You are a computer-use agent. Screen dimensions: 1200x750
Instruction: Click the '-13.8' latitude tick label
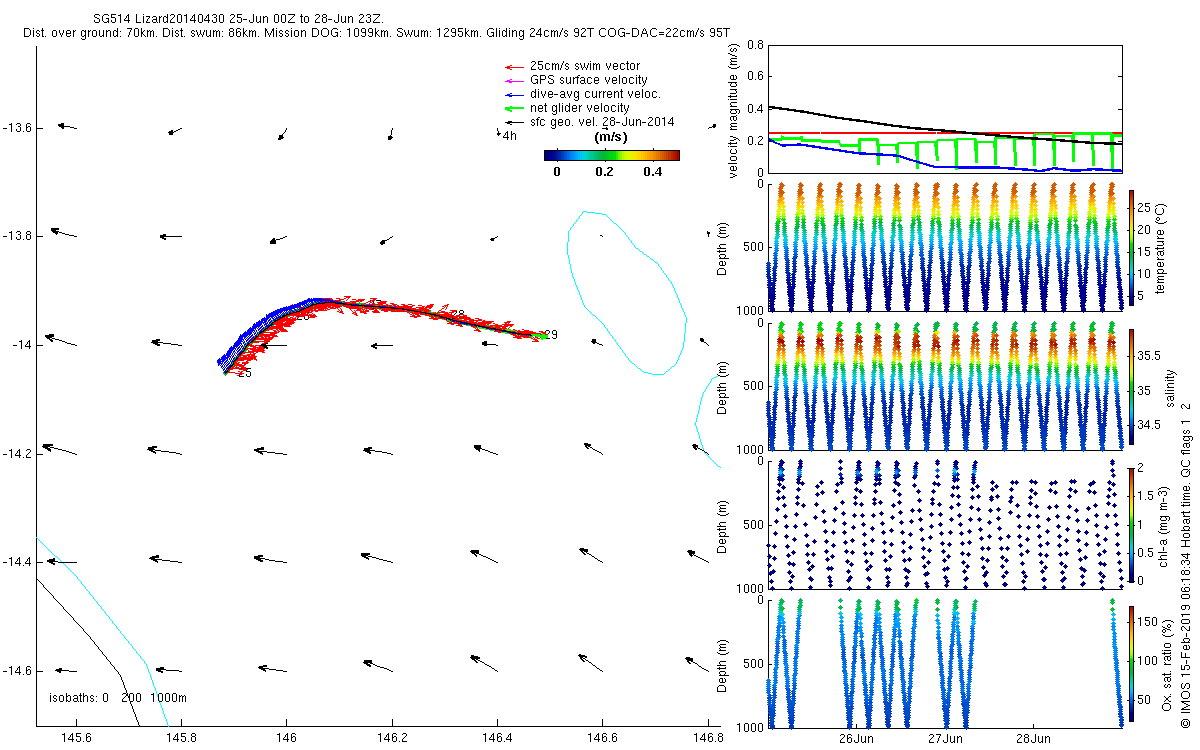pyautogui.click(x=16, y=236)
